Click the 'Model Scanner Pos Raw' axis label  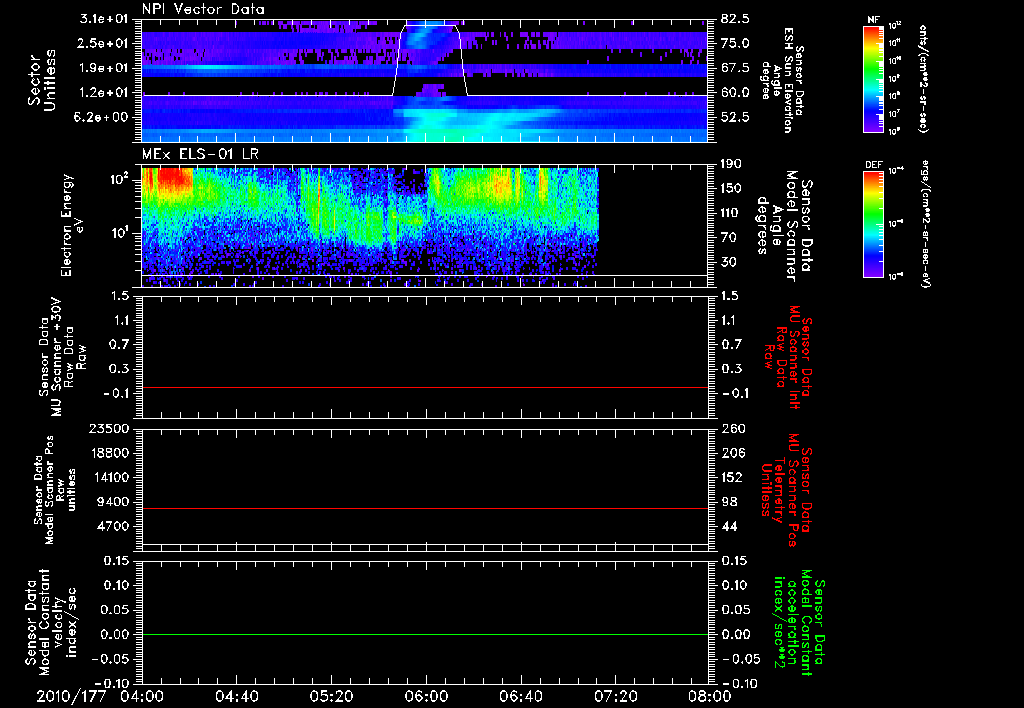(x=56, y=490)
